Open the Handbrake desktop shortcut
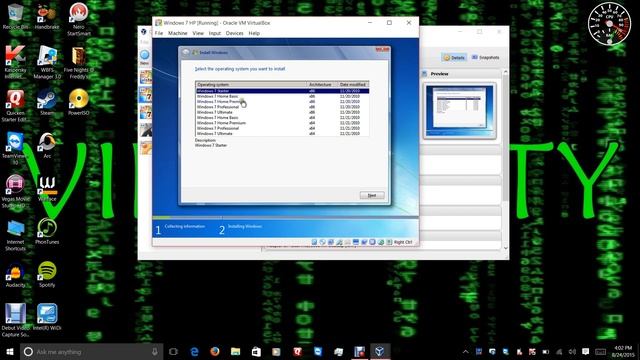This screenshot has width=640, height=360. pyautogui.click(x=47, y=16)
